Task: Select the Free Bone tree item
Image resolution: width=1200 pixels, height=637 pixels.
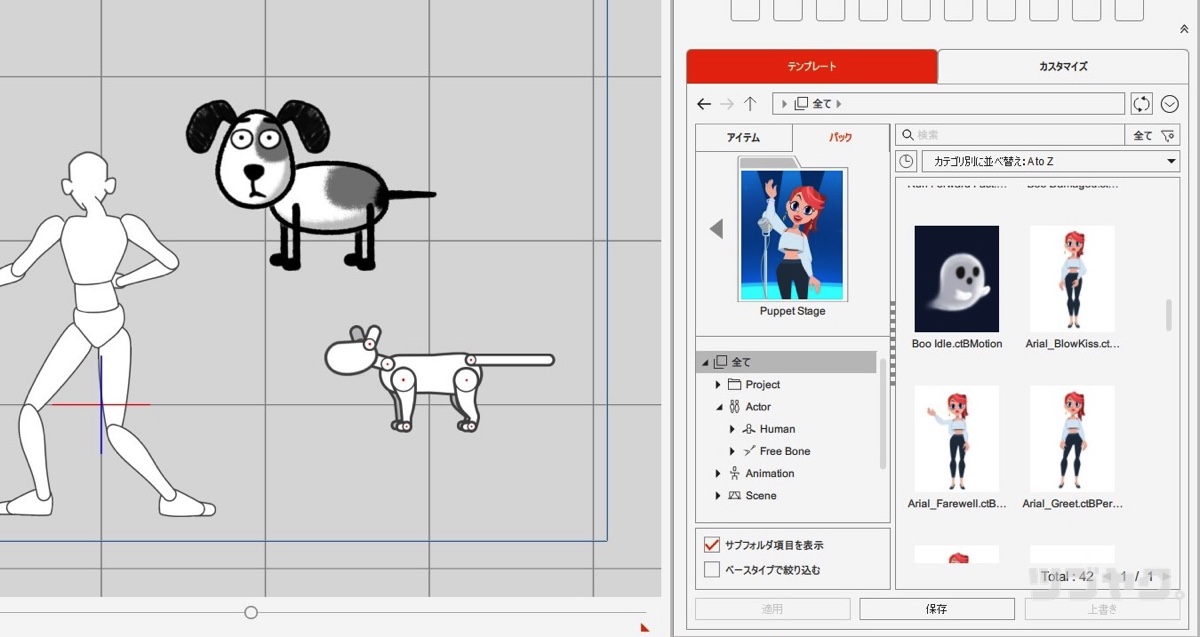Action: pyautogui.click(x=784, y=452)
